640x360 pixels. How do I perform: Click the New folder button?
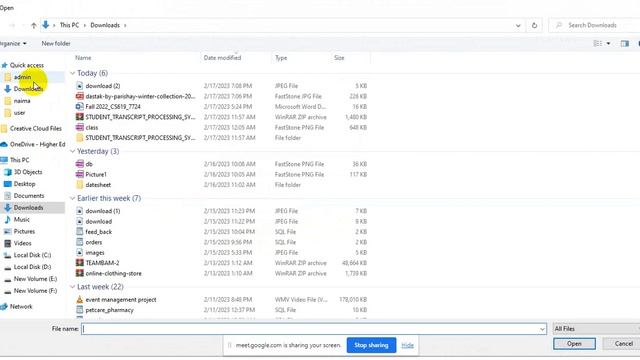pos(56,43)
